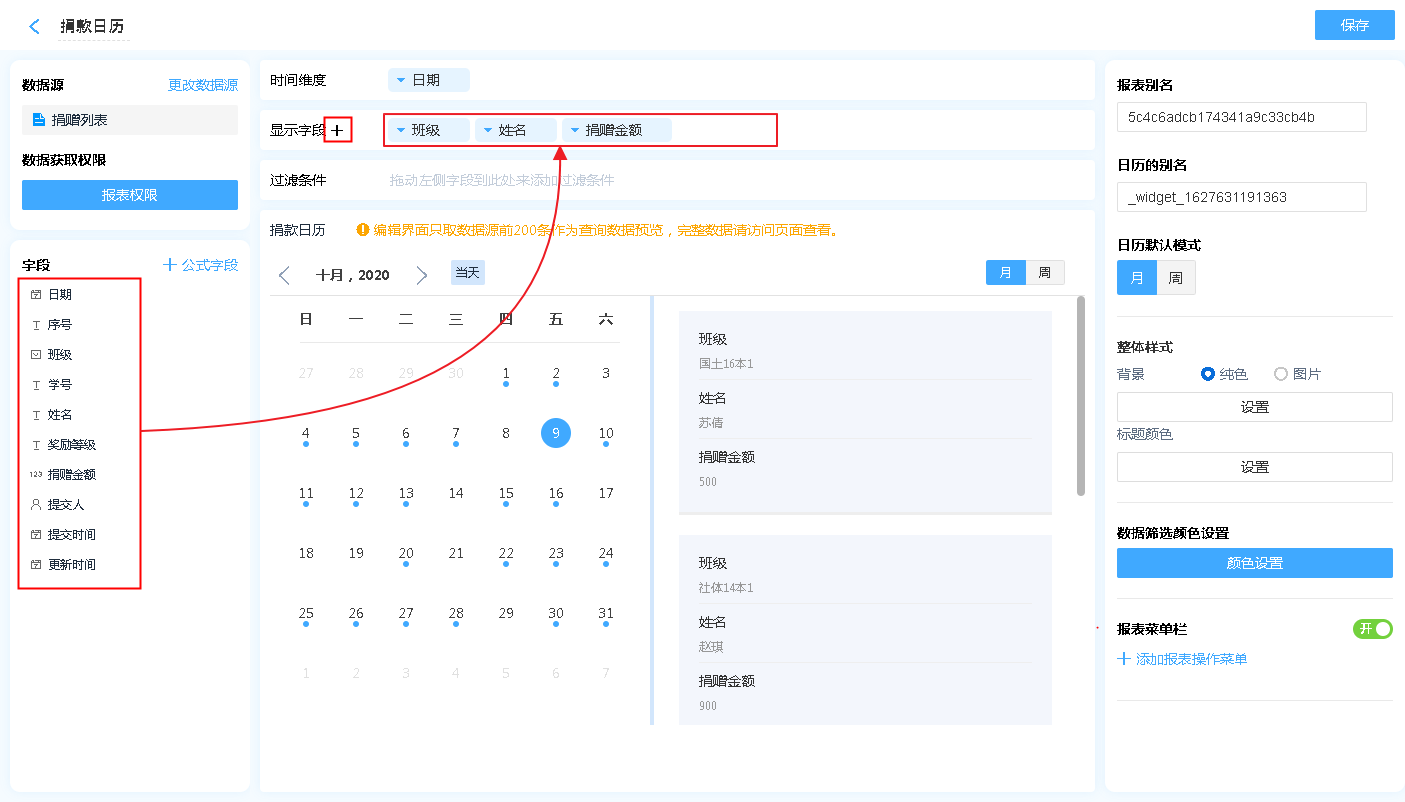This screenshot has width=1405, height=802.
Task: Set default calendar mode to 周
Action: (x=1176, y=278)
